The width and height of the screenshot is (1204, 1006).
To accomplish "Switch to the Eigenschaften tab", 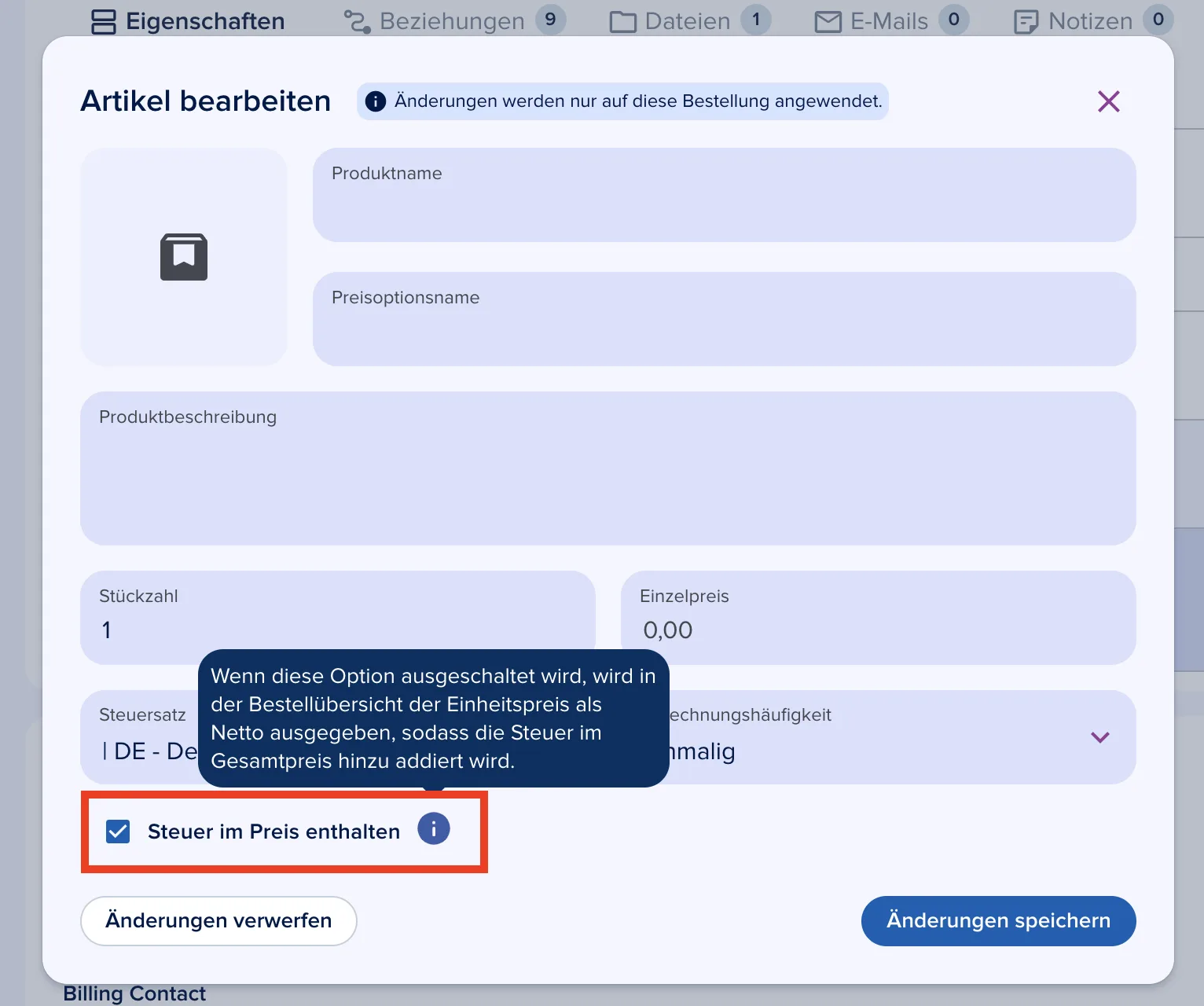I will click(x=188, y=21).
